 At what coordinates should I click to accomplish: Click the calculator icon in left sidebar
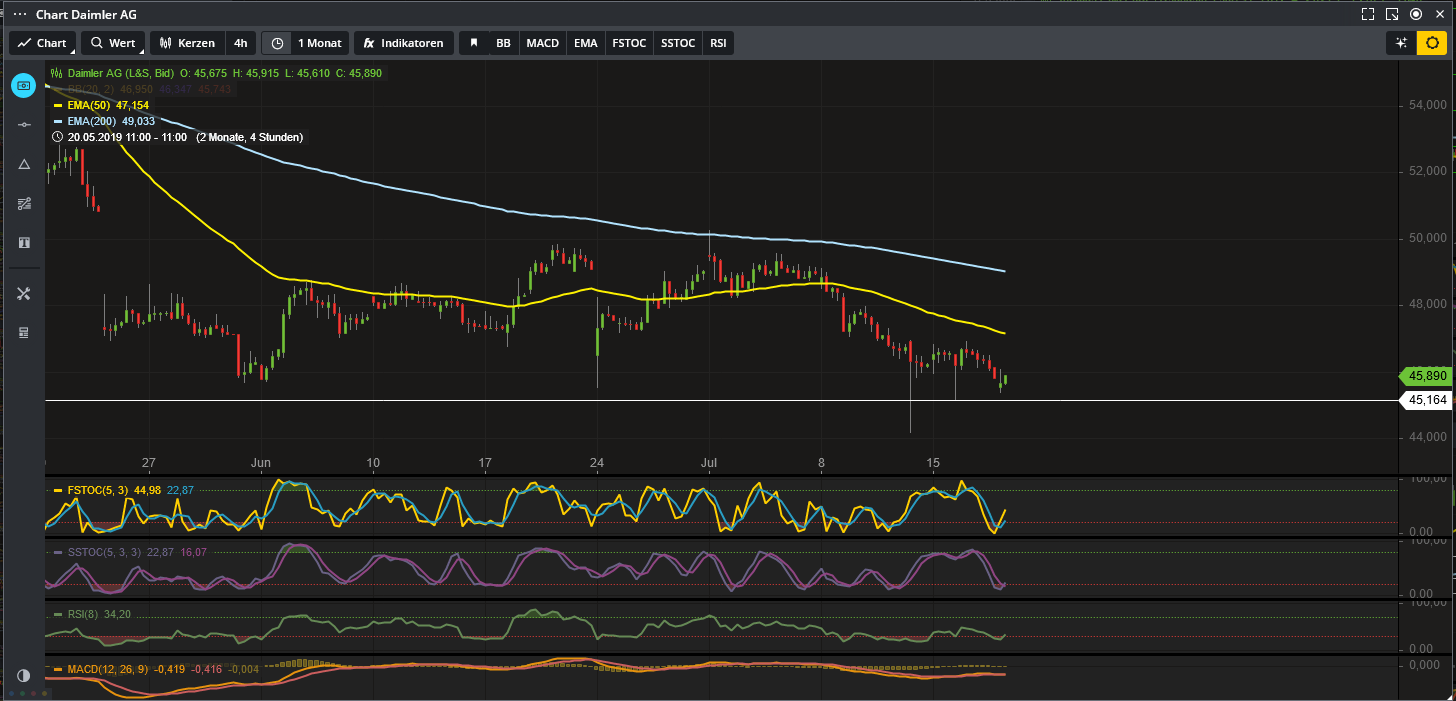(24, 332)
